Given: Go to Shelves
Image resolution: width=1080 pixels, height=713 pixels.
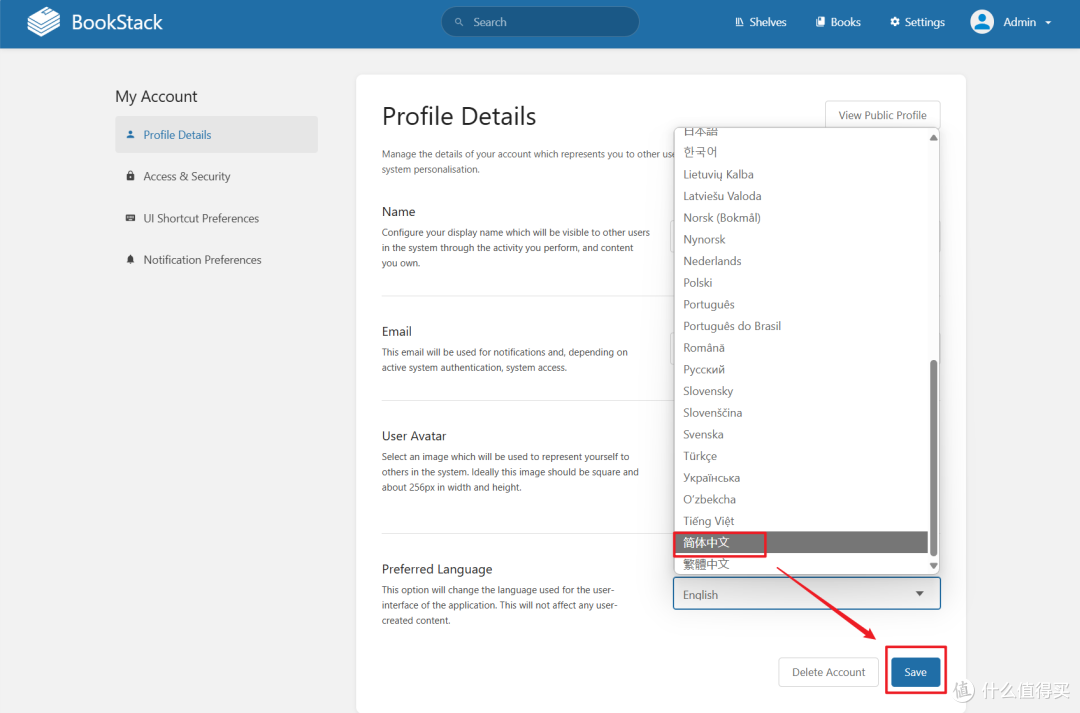Looking at the screenshot, I should (760, 22).
